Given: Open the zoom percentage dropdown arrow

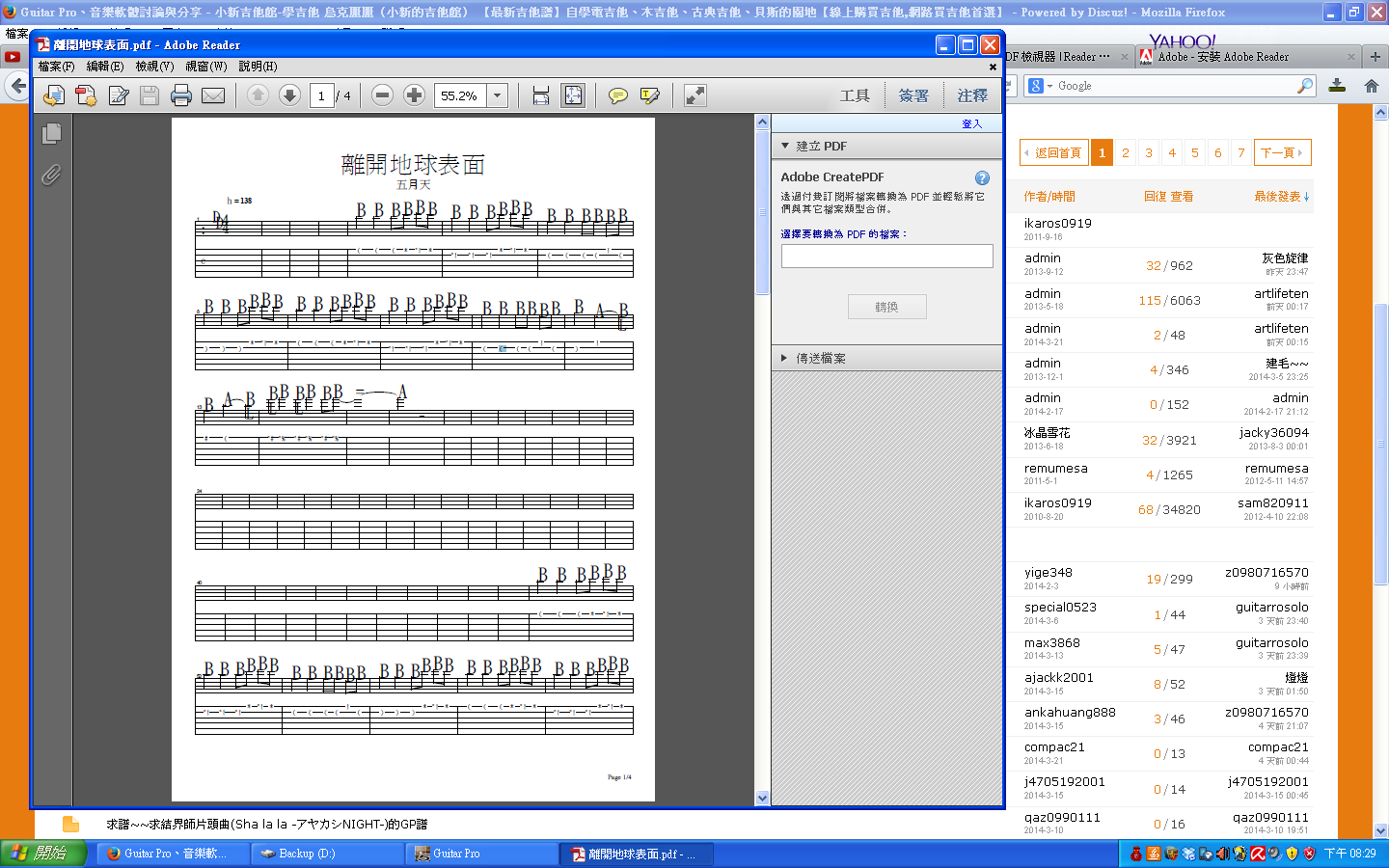Looking at the screenshot, I should click(x=498, y=95).
